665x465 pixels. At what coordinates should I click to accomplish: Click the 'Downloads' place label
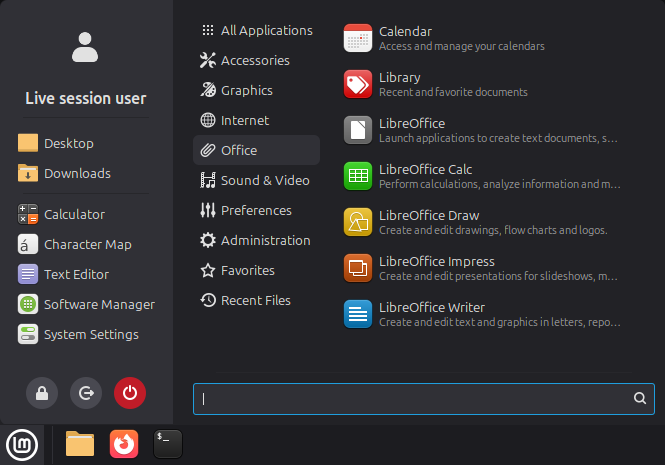77,173
